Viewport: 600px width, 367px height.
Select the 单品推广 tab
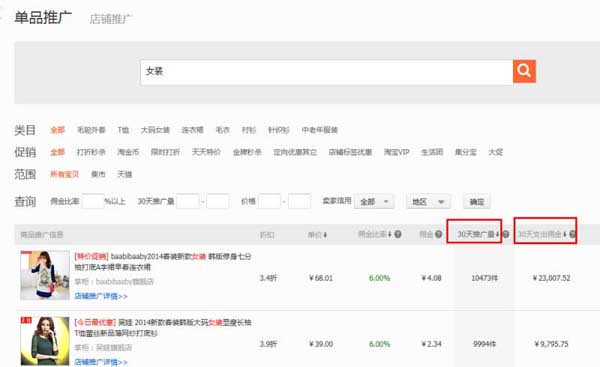pos(43,18)
